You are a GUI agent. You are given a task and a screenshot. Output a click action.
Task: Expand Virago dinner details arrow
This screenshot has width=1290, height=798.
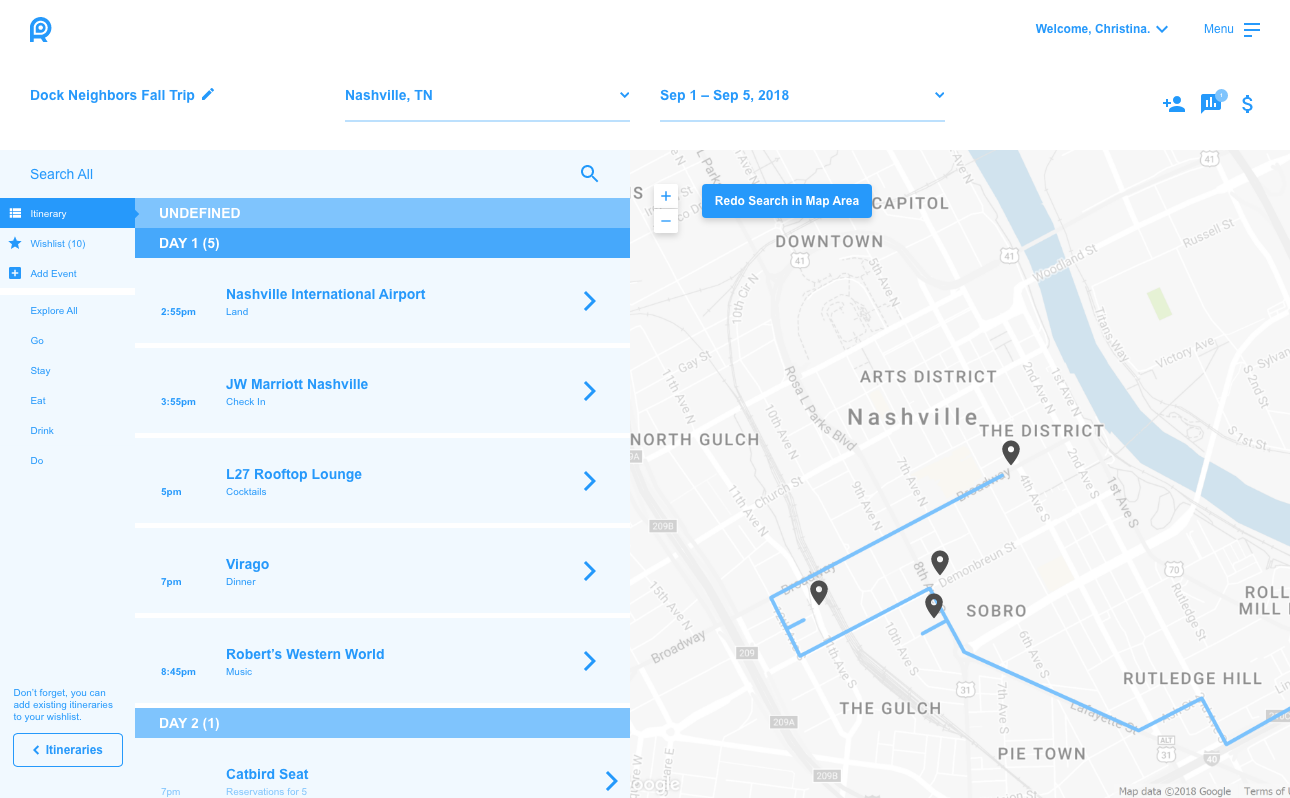click(x=590, y=571)
